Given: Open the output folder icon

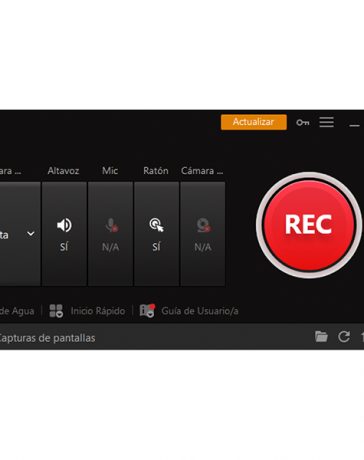Looking at the screenshot, I should tap(321, 337).
